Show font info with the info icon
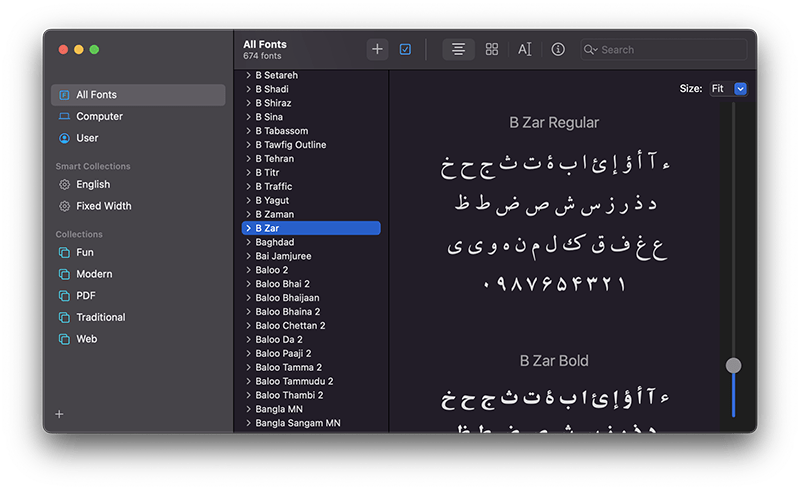 point(558,49)
